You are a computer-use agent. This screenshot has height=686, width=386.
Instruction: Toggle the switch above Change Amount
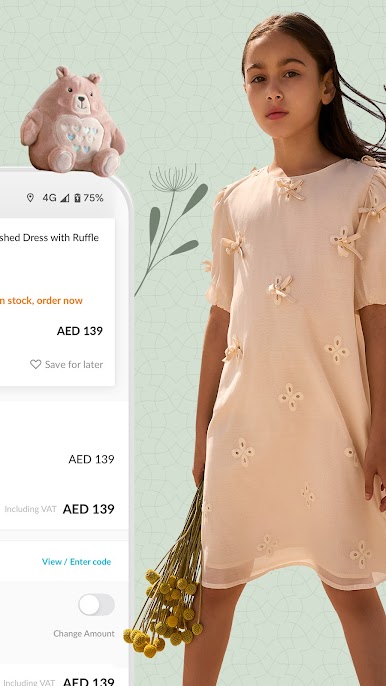(96, 605)
